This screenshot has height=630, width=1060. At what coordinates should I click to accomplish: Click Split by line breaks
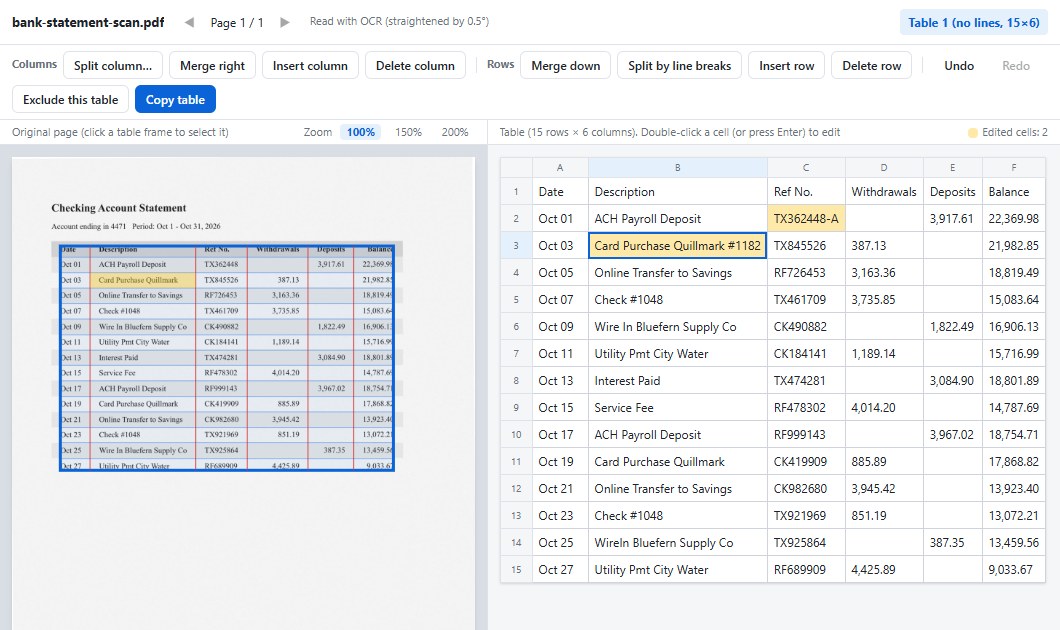click(679, 66)
